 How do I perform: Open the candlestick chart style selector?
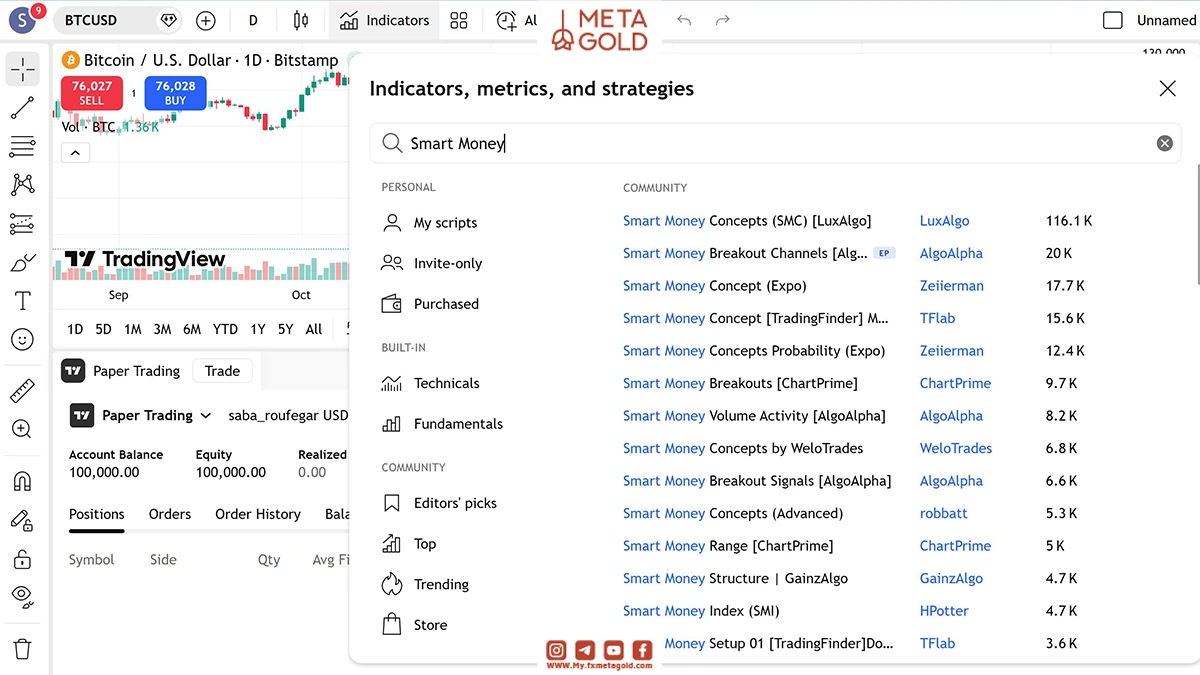[301, 20]
